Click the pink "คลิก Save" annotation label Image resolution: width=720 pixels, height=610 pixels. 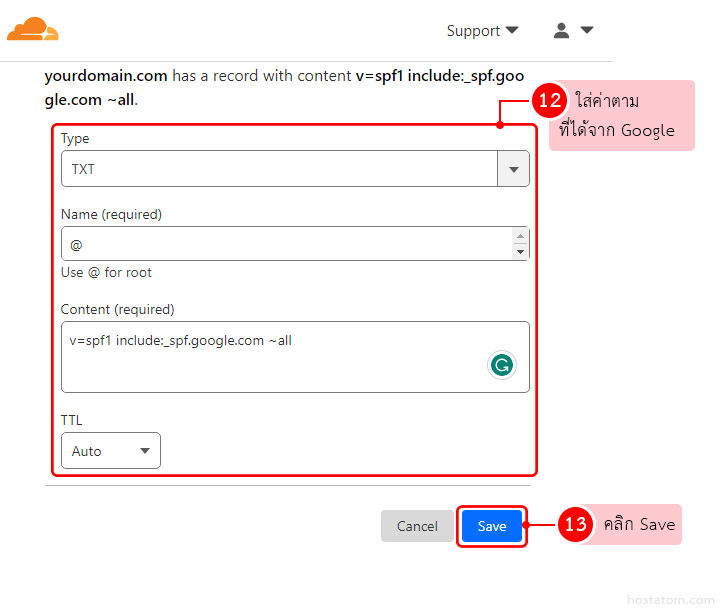639,525
